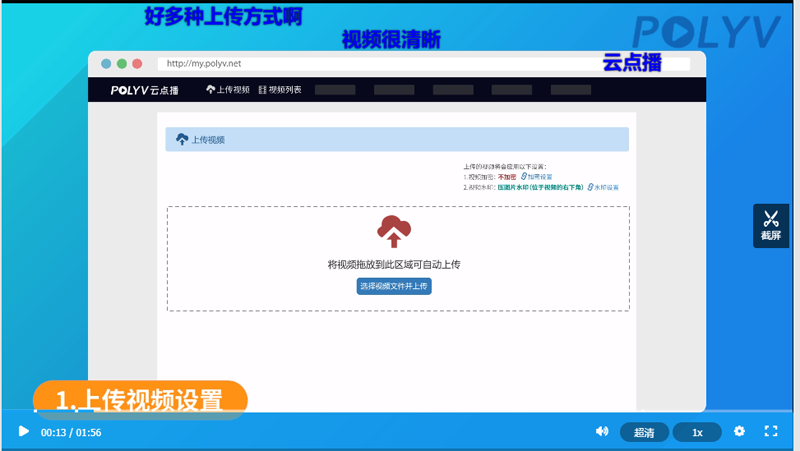The image size is (800, 451).
Task: Click the 选择视频文件并上传 button
Action: (394, 286)
